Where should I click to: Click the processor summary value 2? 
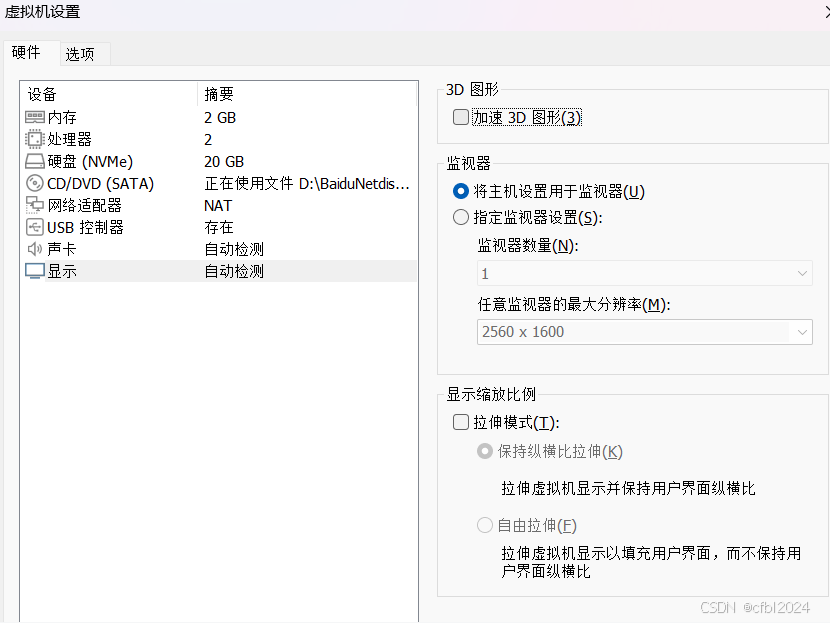pos(208,140)
